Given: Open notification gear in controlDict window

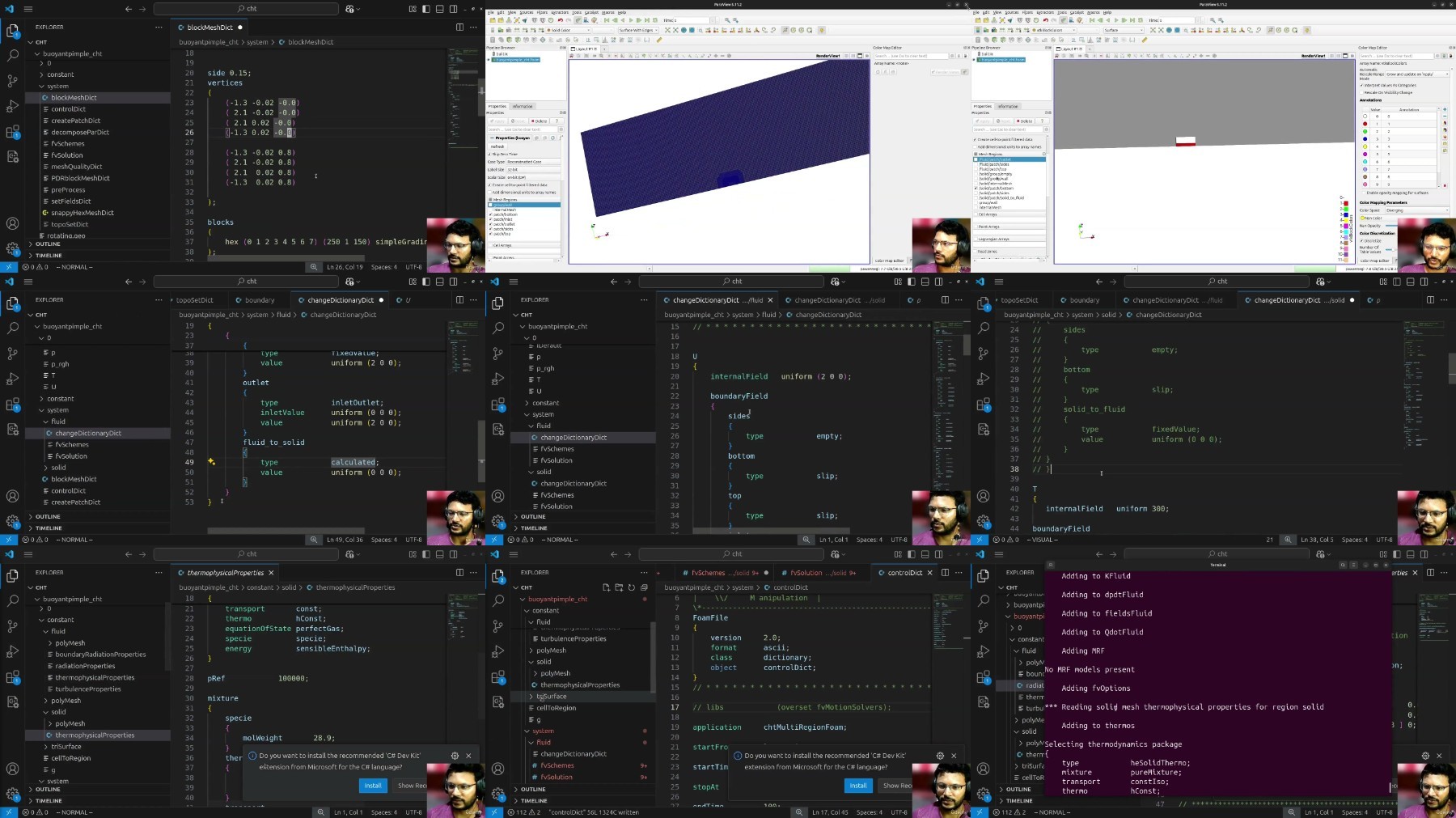Looking at the screenshot, I should click(x=940, y=756).
